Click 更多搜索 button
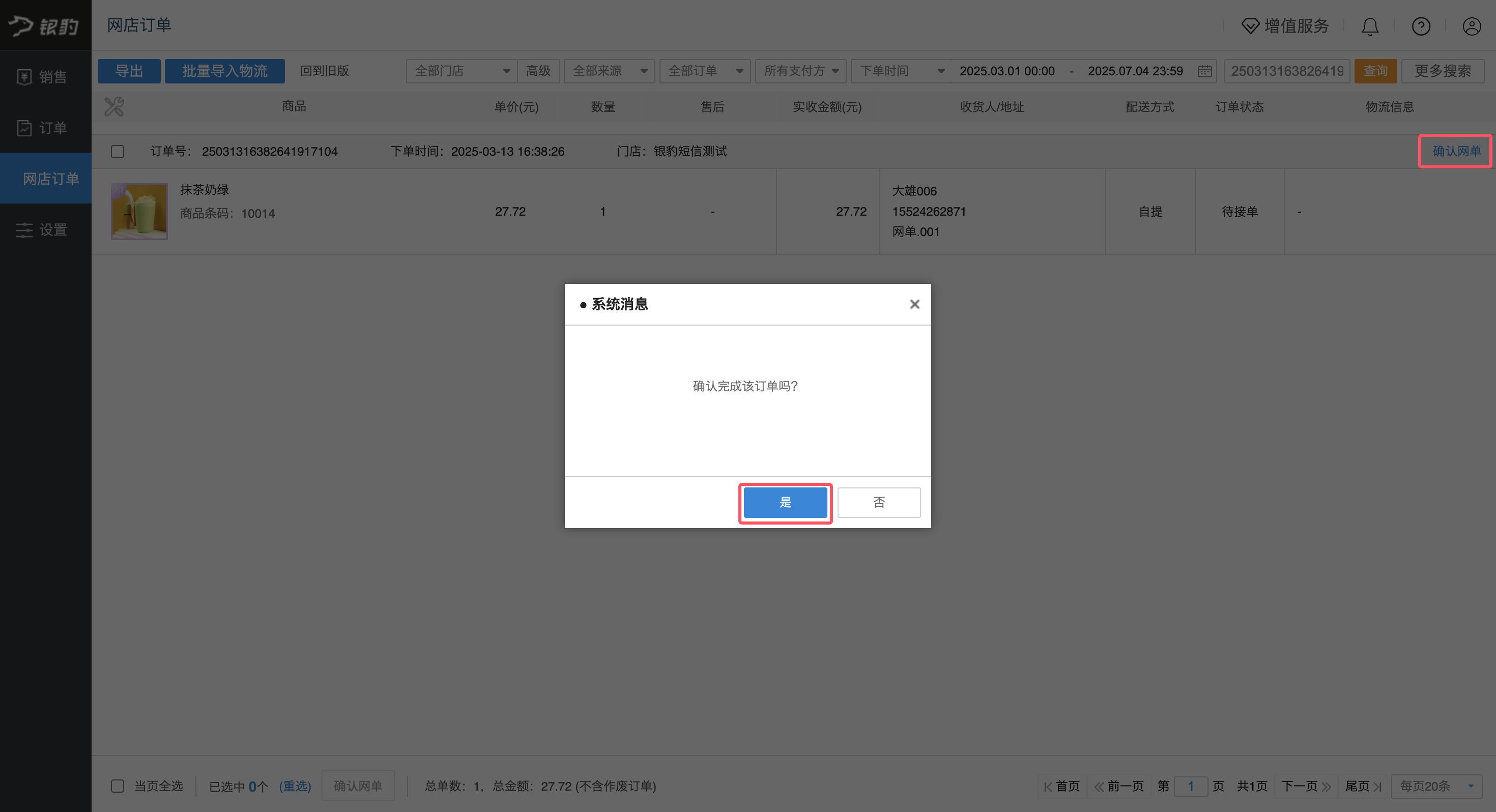This screenshot has width=1496, height=812. (1443, 71)
